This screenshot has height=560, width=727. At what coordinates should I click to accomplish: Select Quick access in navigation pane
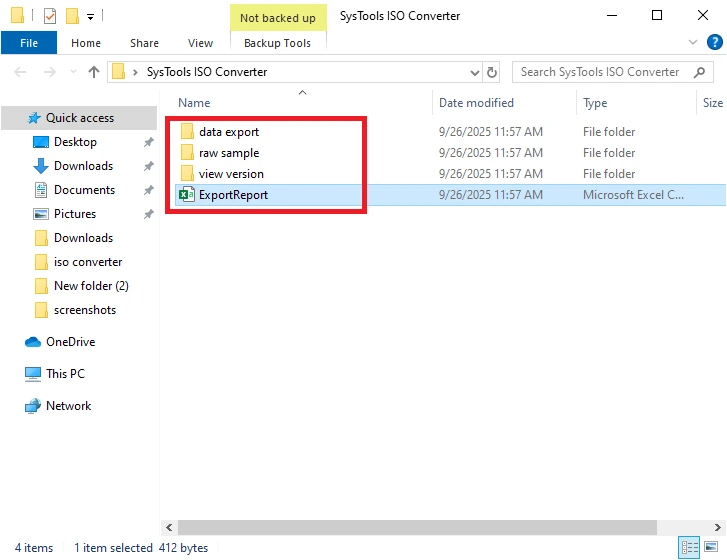[x=79, y=118]
